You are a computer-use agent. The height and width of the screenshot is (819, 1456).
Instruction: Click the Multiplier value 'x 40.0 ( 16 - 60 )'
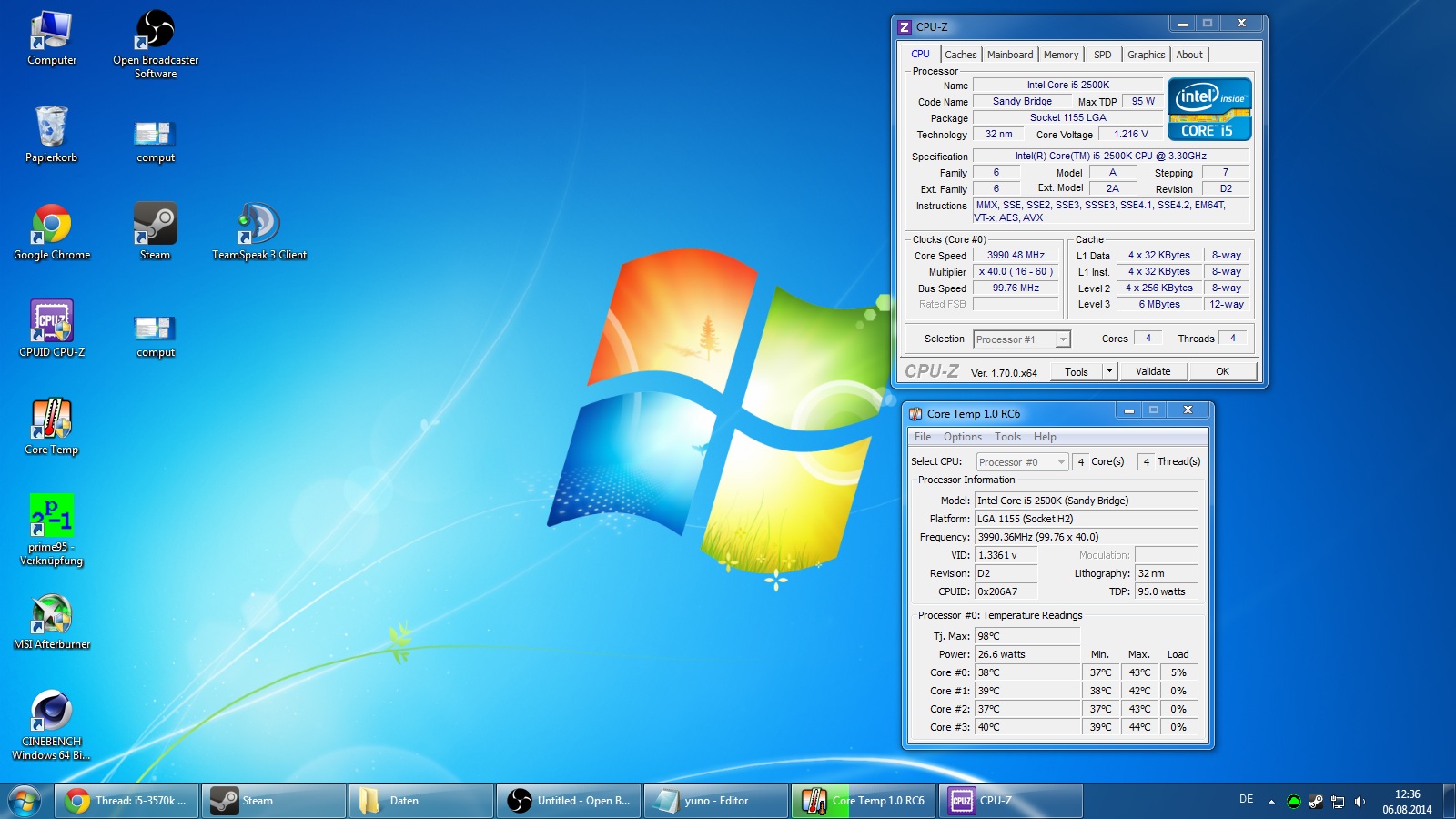point(1016,272)
